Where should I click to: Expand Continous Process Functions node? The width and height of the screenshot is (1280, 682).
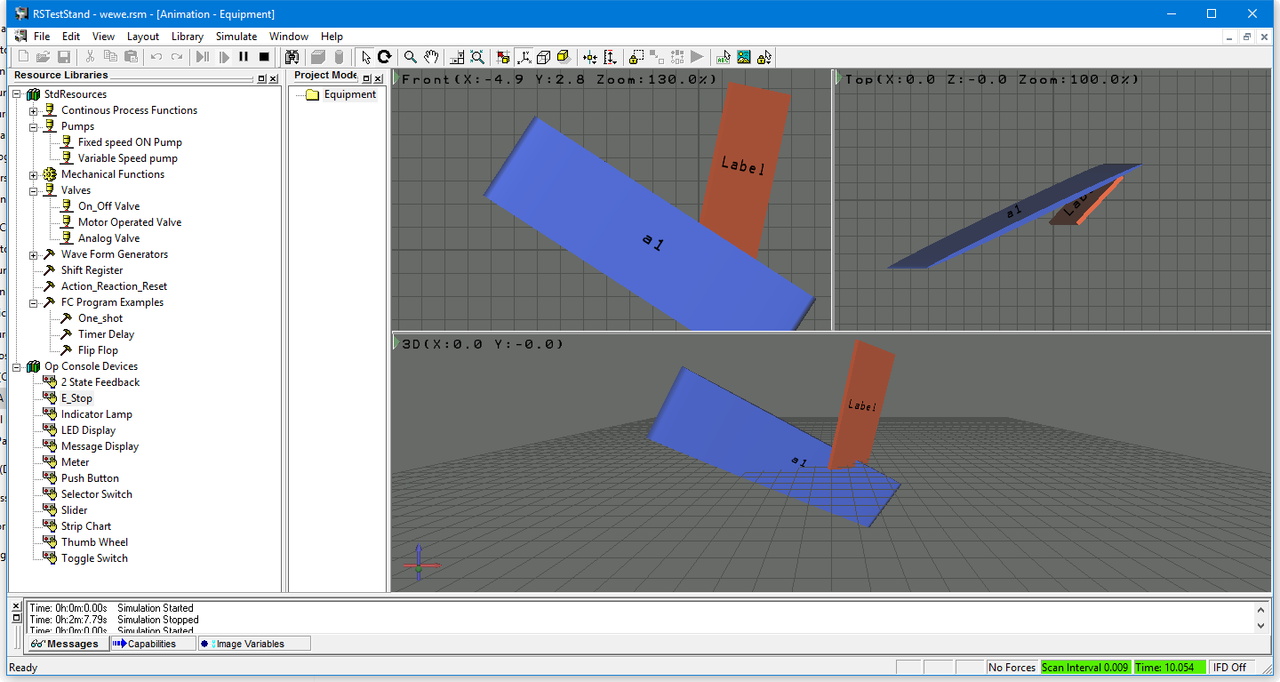pos(34,110)
